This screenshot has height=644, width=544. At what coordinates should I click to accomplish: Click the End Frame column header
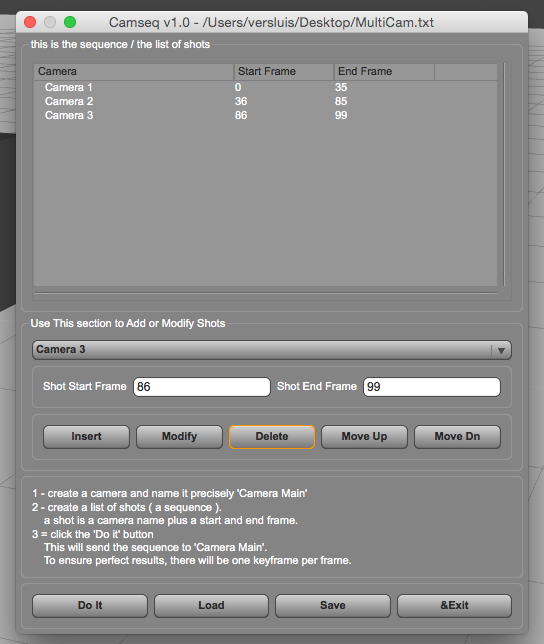click(x=384, y=71)
